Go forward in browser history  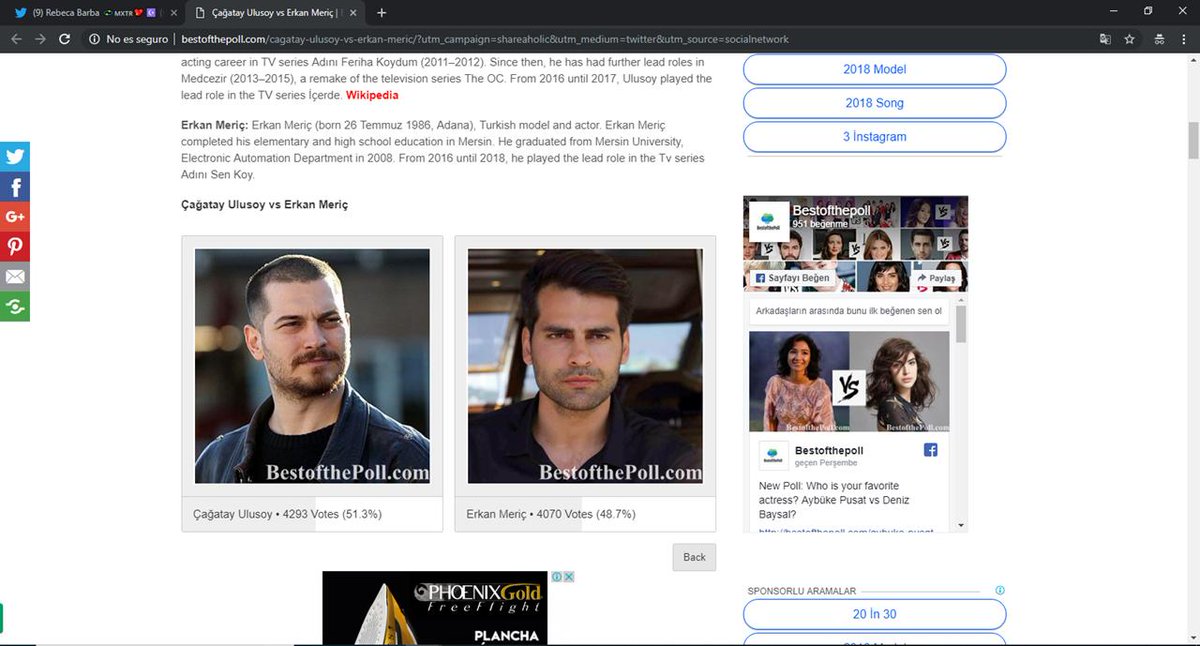(x=40, y=39)
